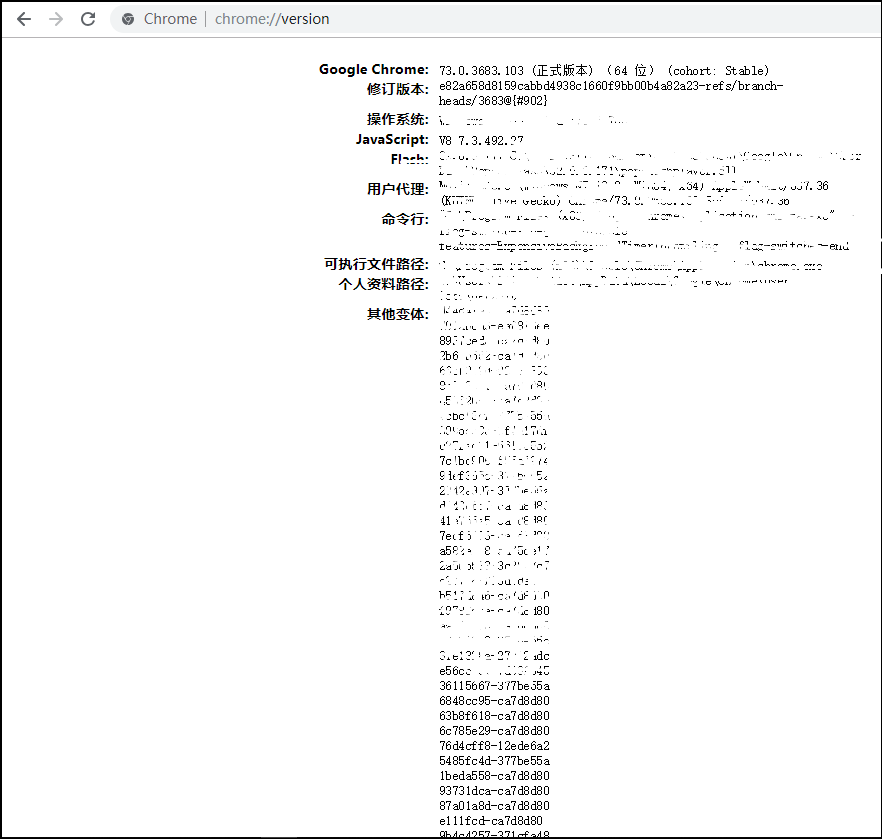882x839 pixels.
Task: Click the forward navigation arrow
Action: 56,19
